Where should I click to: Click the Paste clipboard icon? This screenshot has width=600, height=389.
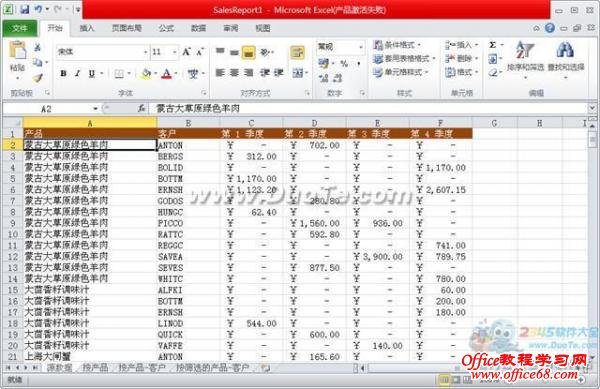17,51
